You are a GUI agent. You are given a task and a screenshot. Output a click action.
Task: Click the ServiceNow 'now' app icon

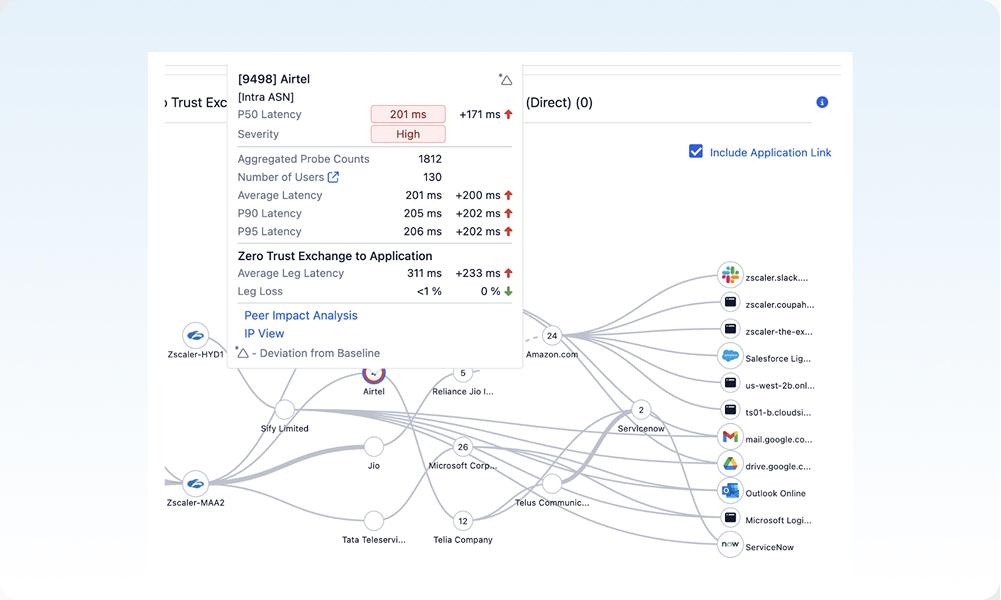[730, 544]
